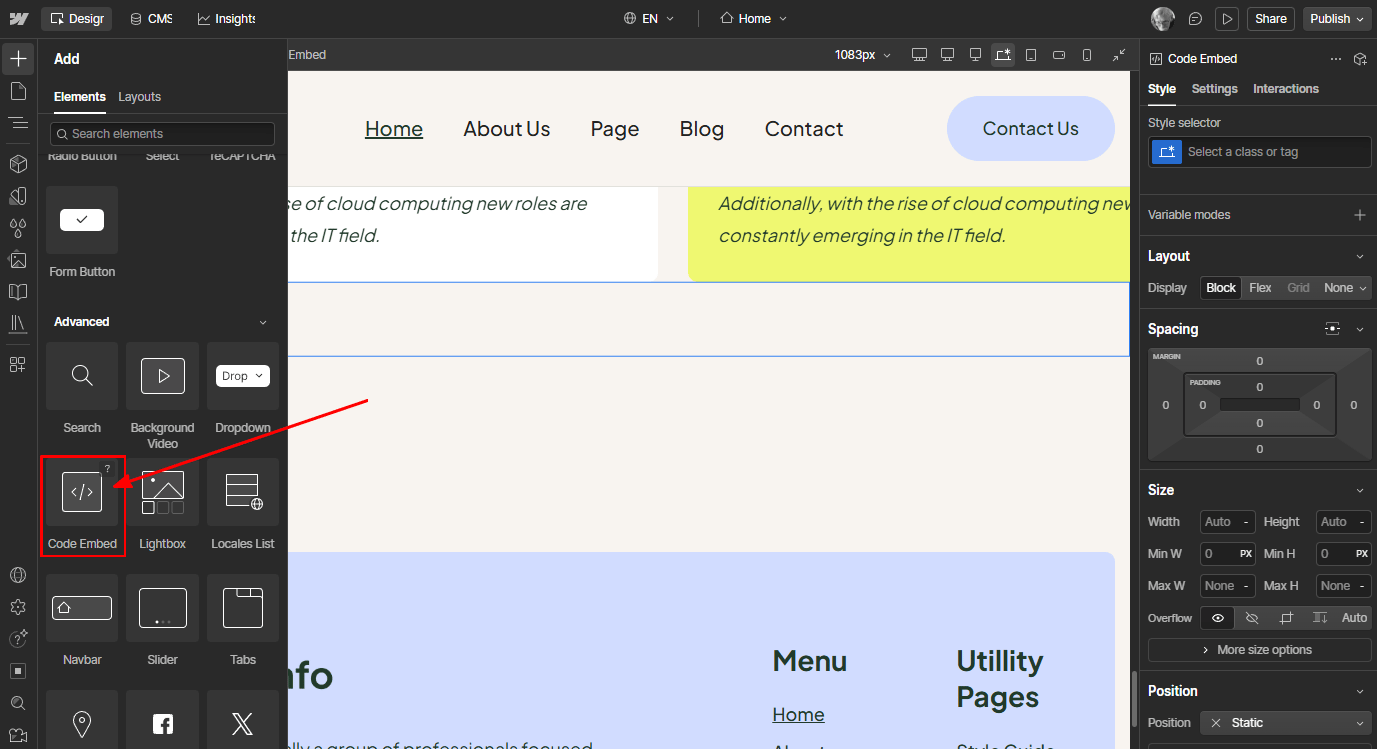The height and width of the screenshot is (749, 1377).
Task: Set display to Grid
Action: [1298, 288]
